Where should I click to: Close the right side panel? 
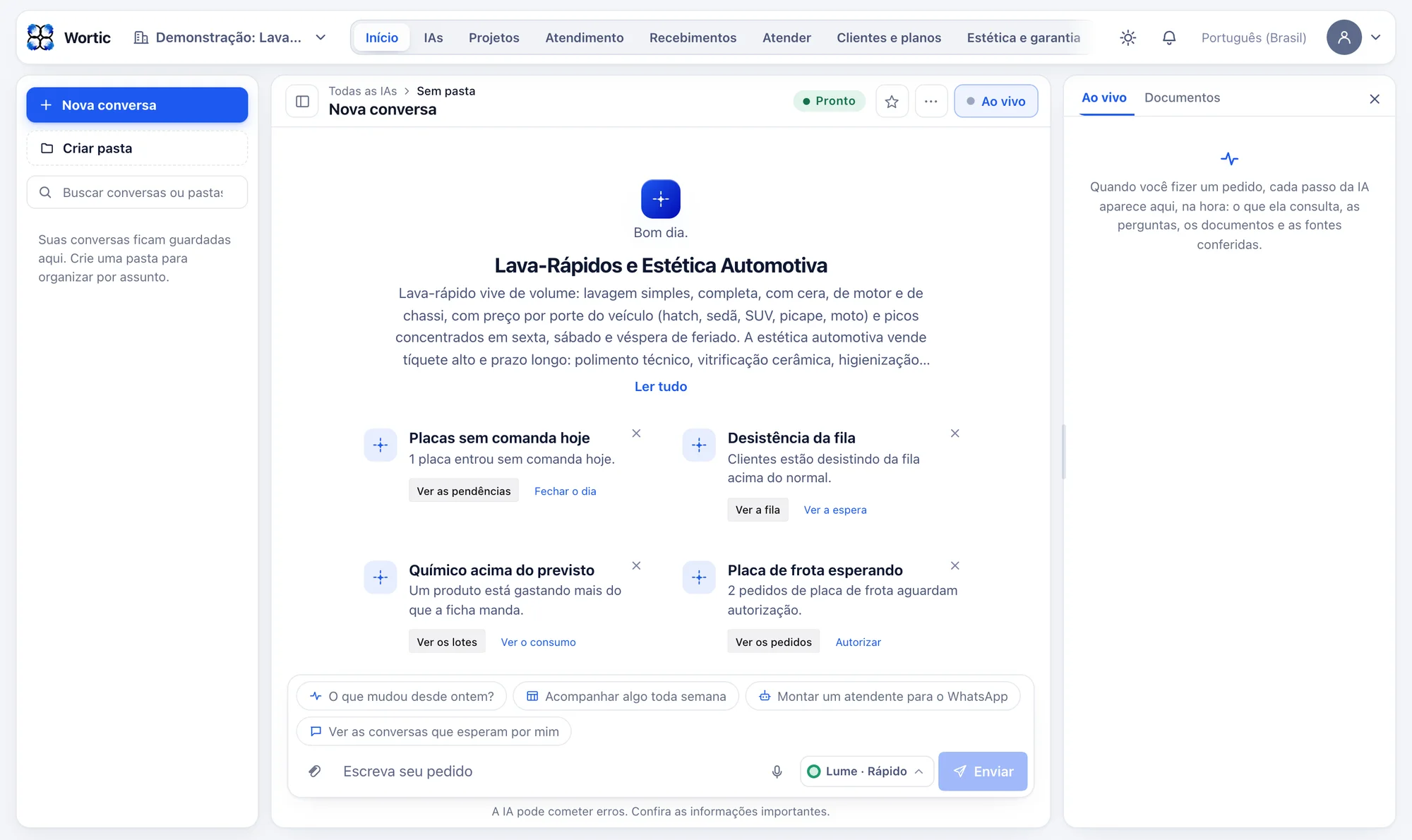coord(1374,99)
